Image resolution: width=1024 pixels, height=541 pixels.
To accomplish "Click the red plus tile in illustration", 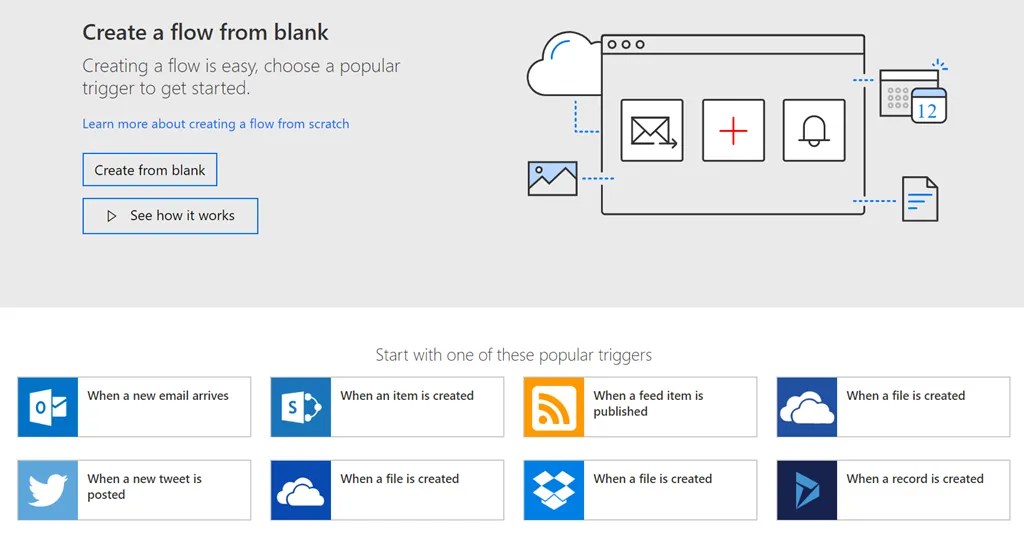I will point(733,131).
